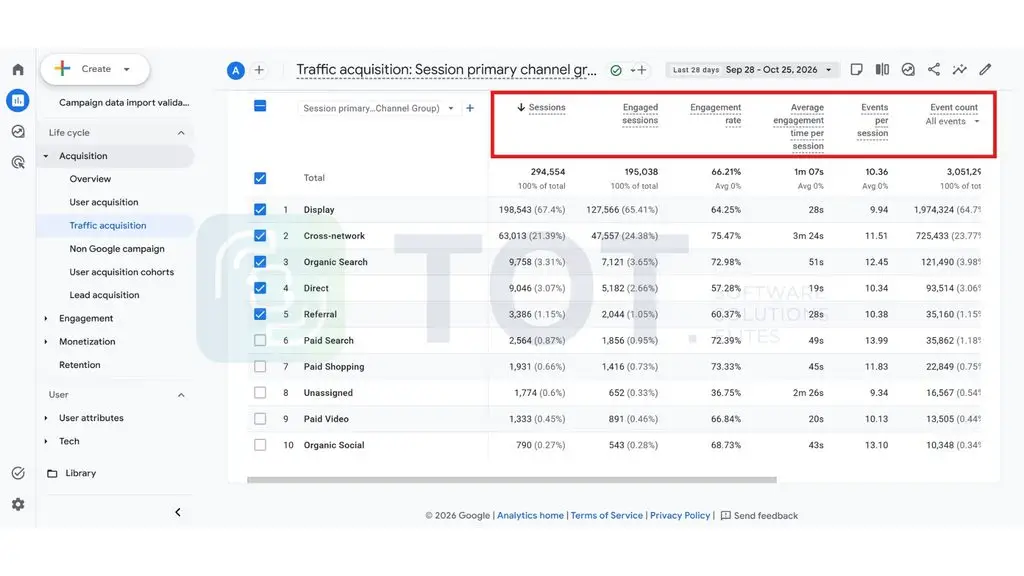Collapse the navigation sidebar arrow
The image size is (1024, 576).
click(x=178, y=513)
